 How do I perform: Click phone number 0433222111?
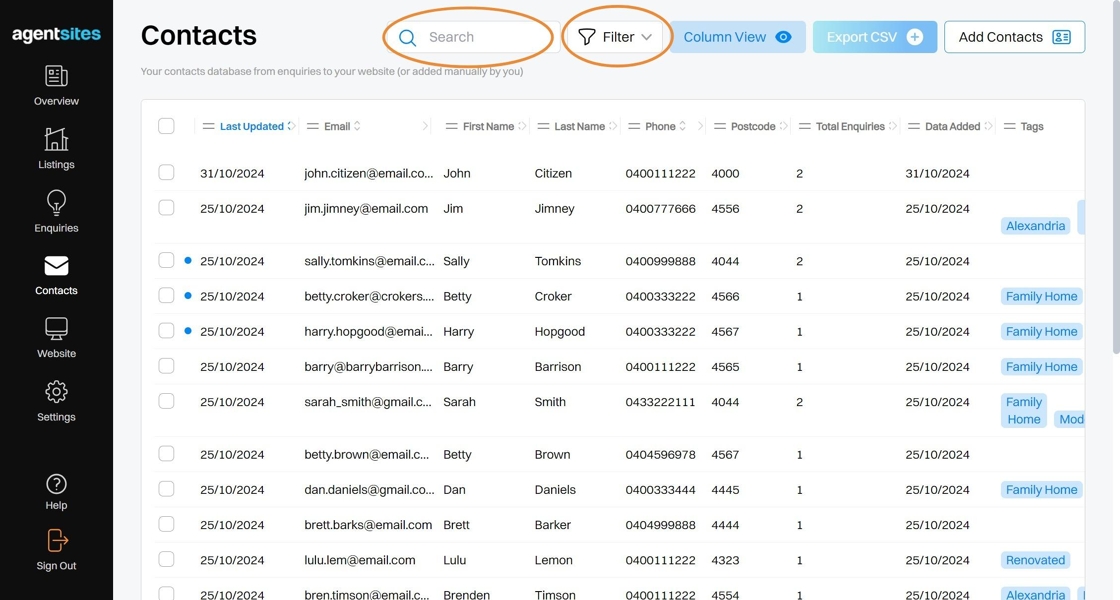click(660, 402)
